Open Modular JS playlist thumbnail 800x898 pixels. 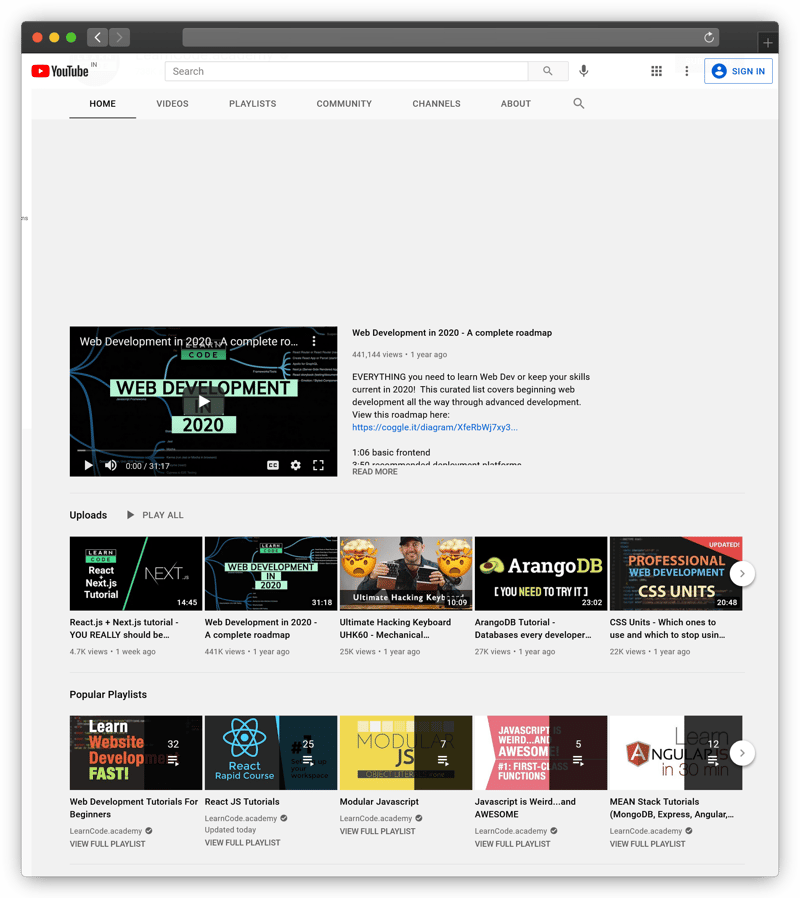pos(406,753)
